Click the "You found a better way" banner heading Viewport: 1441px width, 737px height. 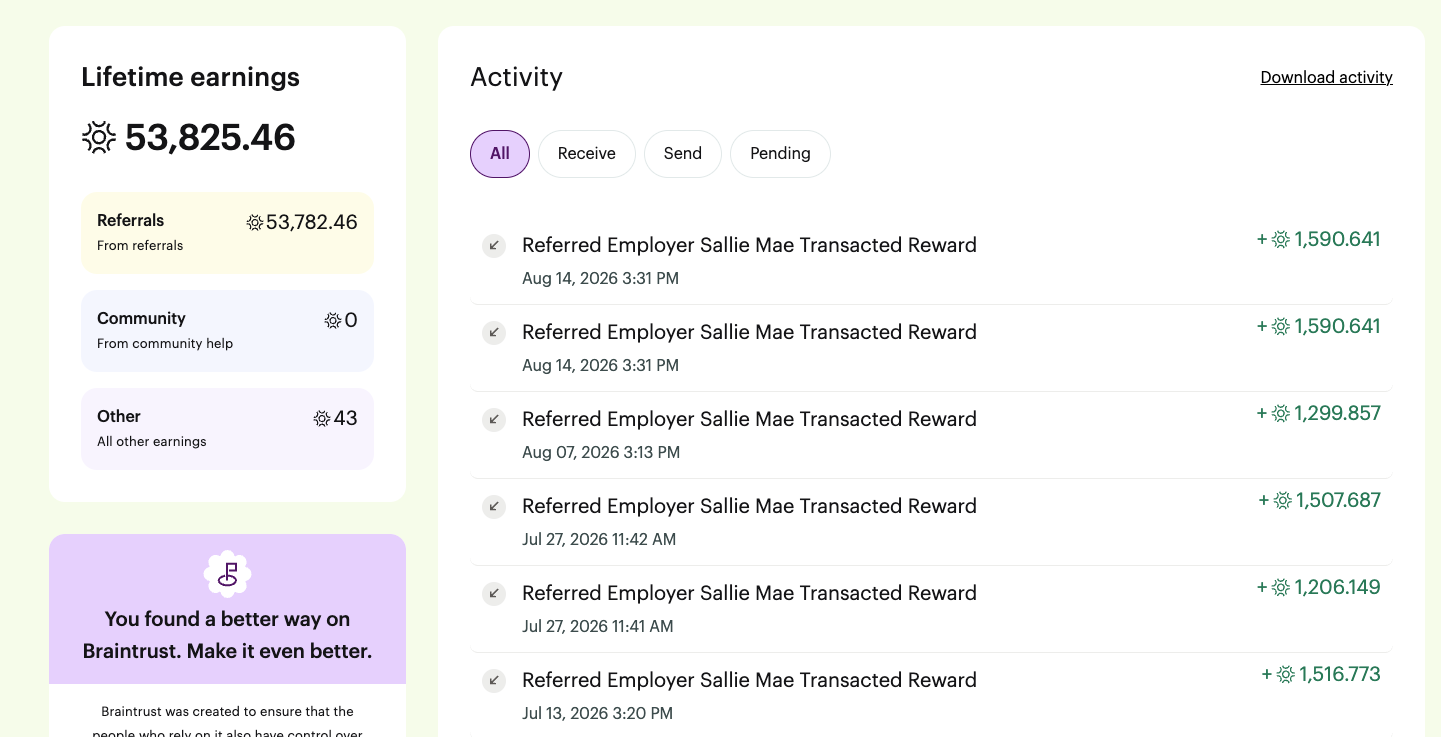pos(227,635)
